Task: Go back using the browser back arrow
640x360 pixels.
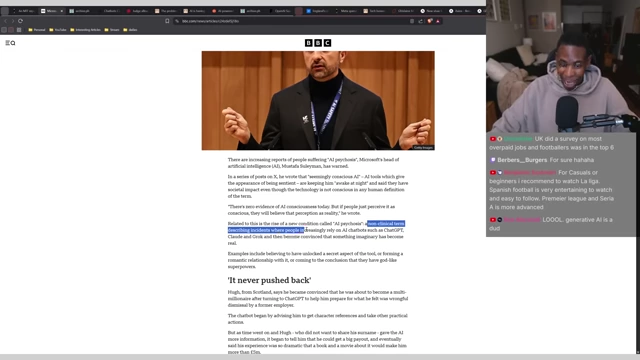Action: click(5, 21)
